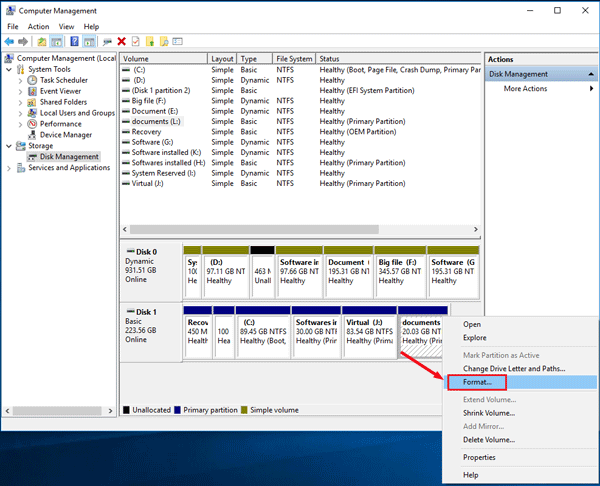600x486 pixels.
Task: Click the System Tools node icon
Action: tap(21, 69)
